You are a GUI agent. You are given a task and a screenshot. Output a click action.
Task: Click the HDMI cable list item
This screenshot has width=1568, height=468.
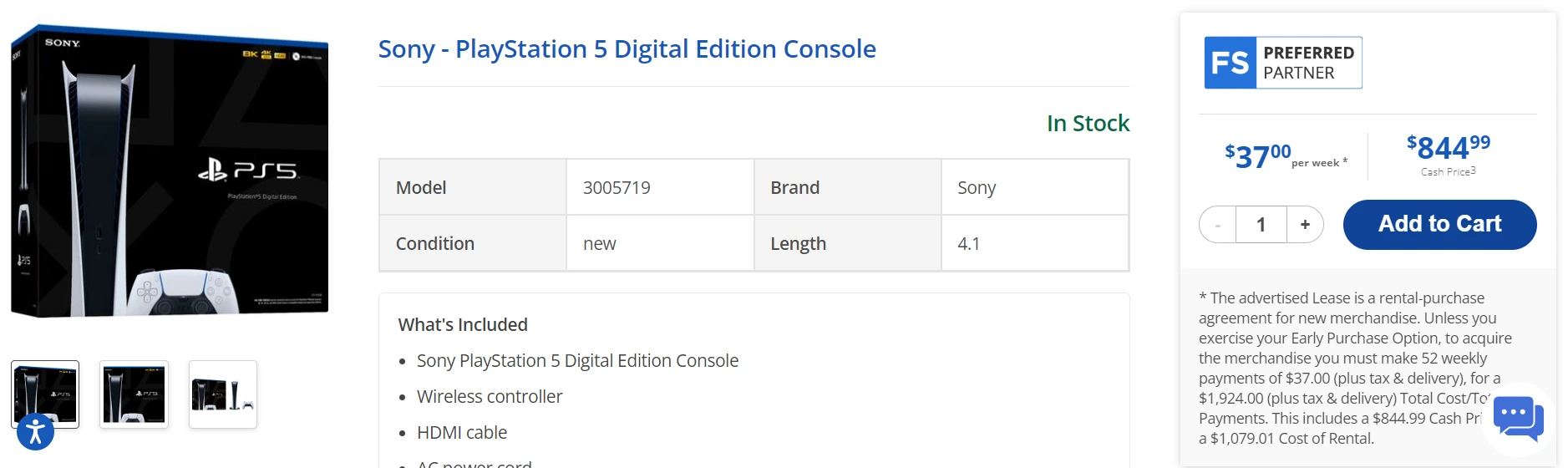tap(462, 433)
